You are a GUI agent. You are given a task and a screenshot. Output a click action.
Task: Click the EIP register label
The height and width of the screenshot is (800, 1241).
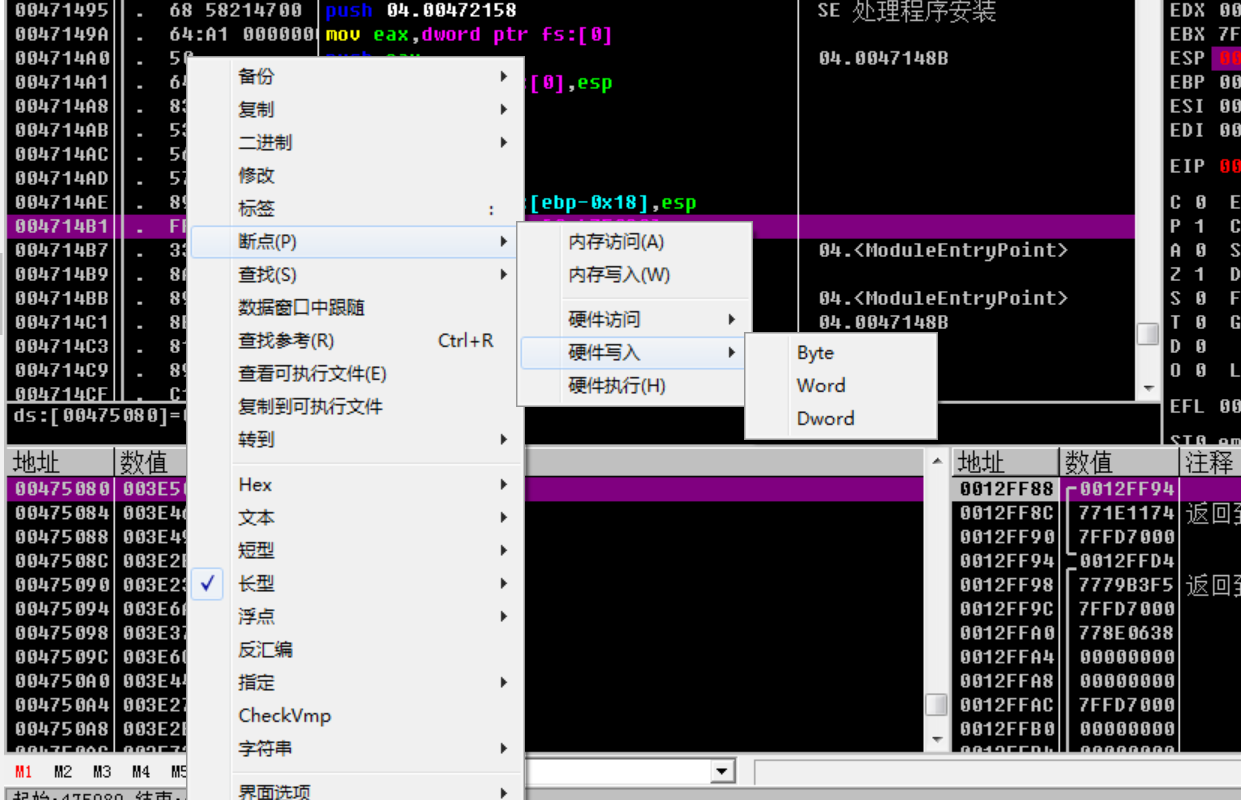coord(1187,166)
